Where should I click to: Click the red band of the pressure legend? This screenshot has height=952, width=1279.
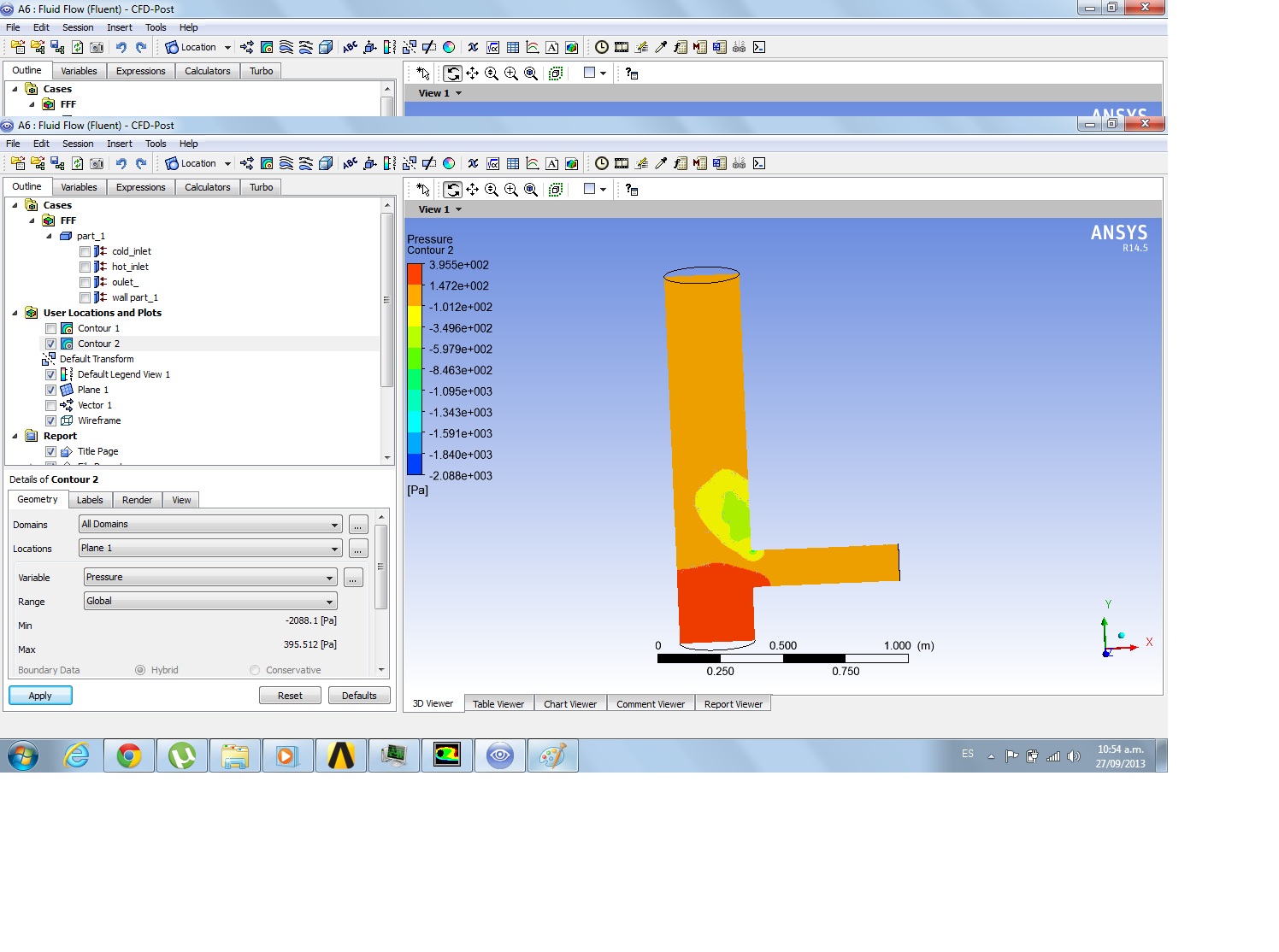415,273
